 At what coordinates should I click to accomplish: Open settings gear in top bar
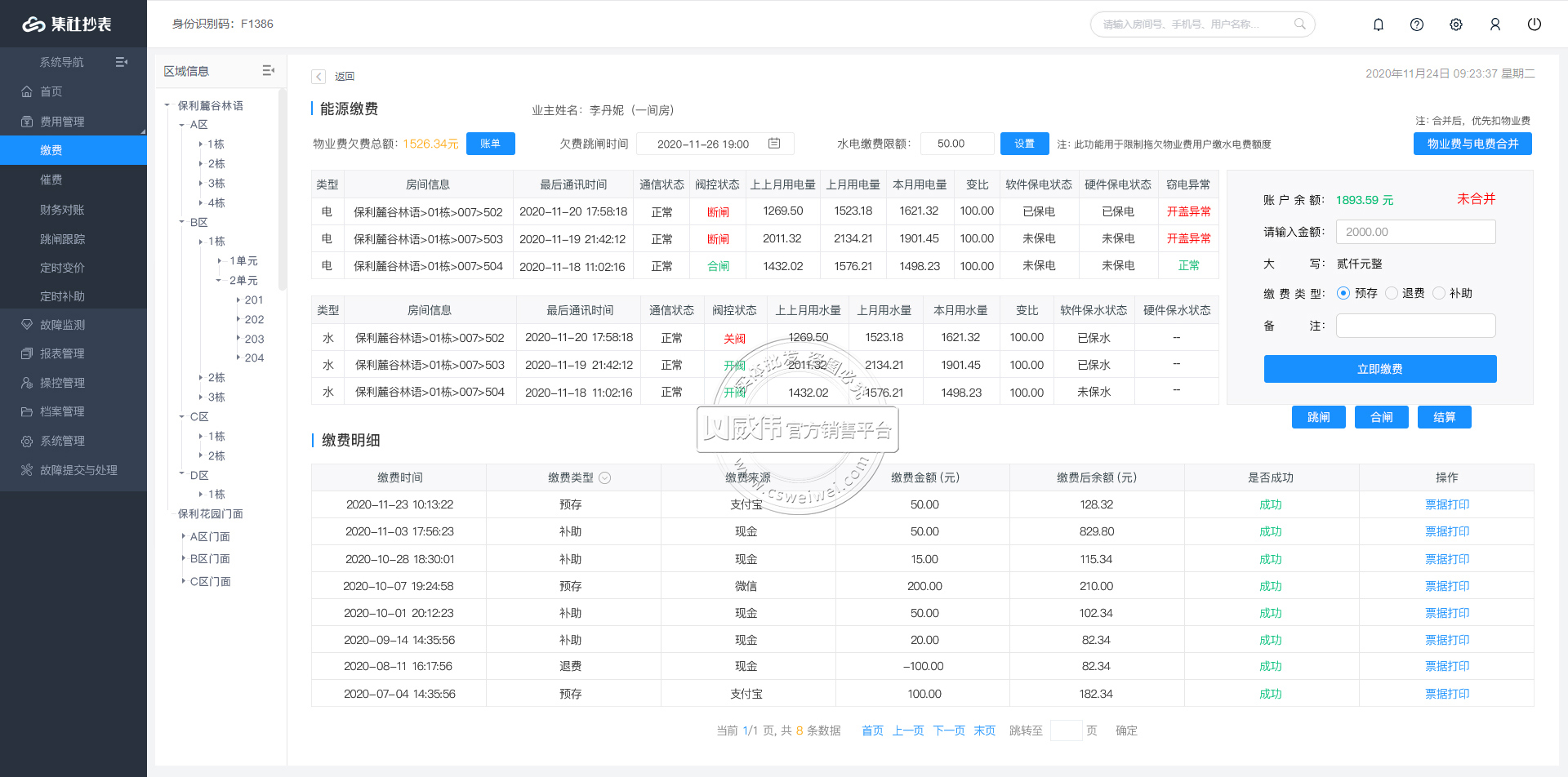[x=1456, y=24]
